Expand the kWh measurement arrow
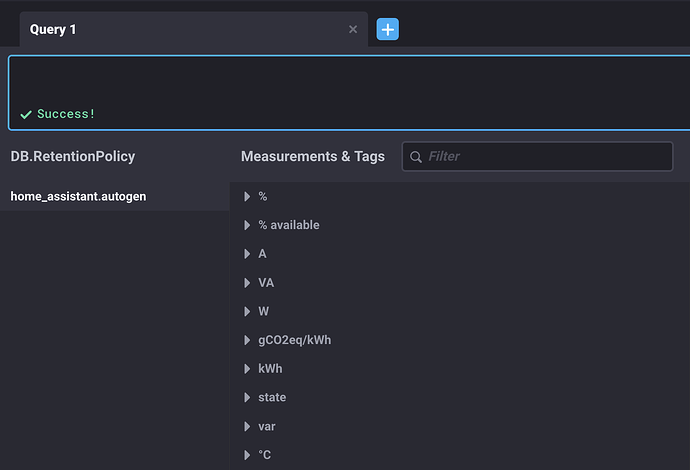This screenshot has width=690, height=470. tap(247, 369)
